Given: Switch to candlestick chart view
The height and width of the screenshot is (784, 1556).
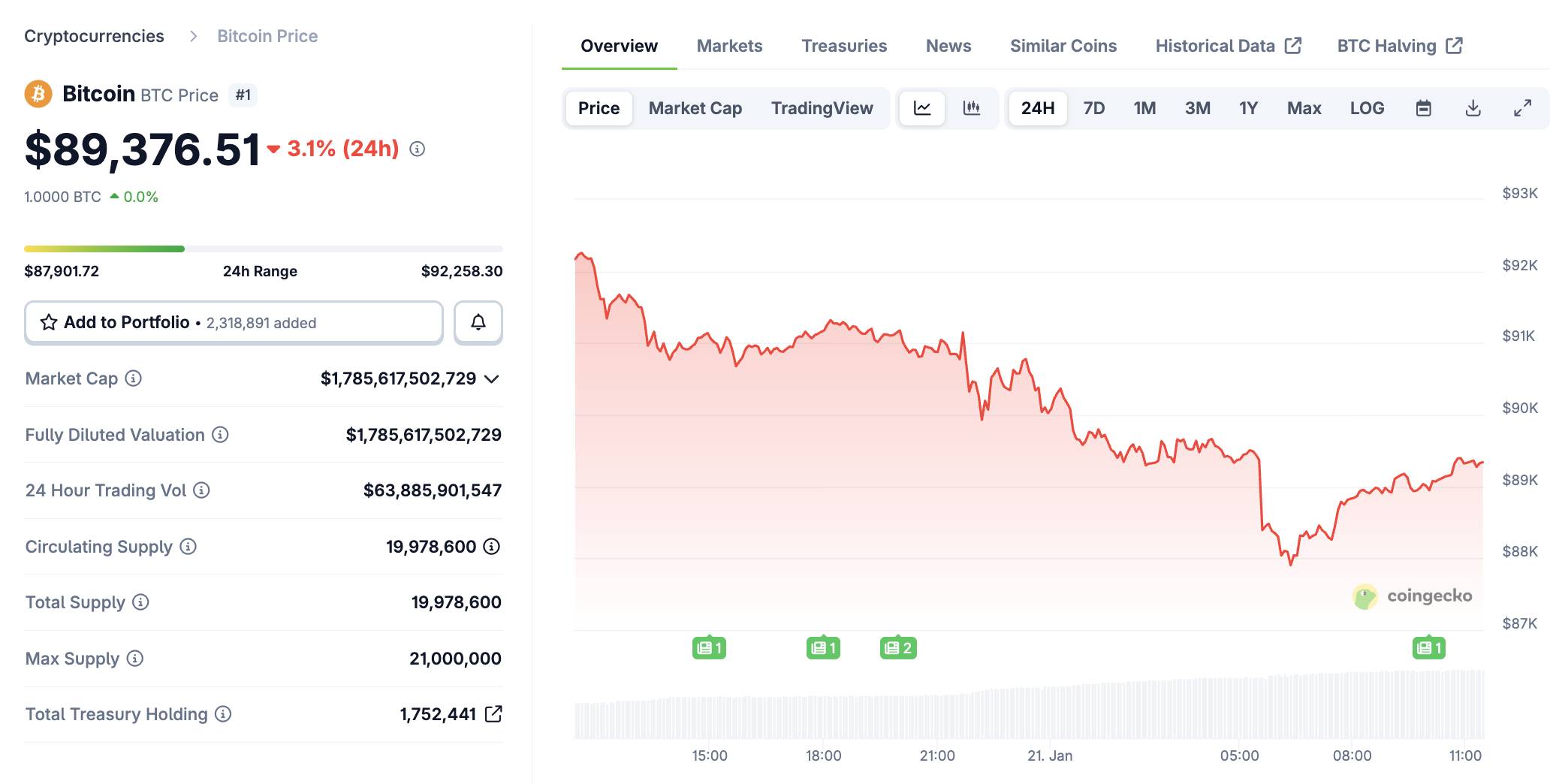Looking at the screenshot, I should tap(973, 107).
